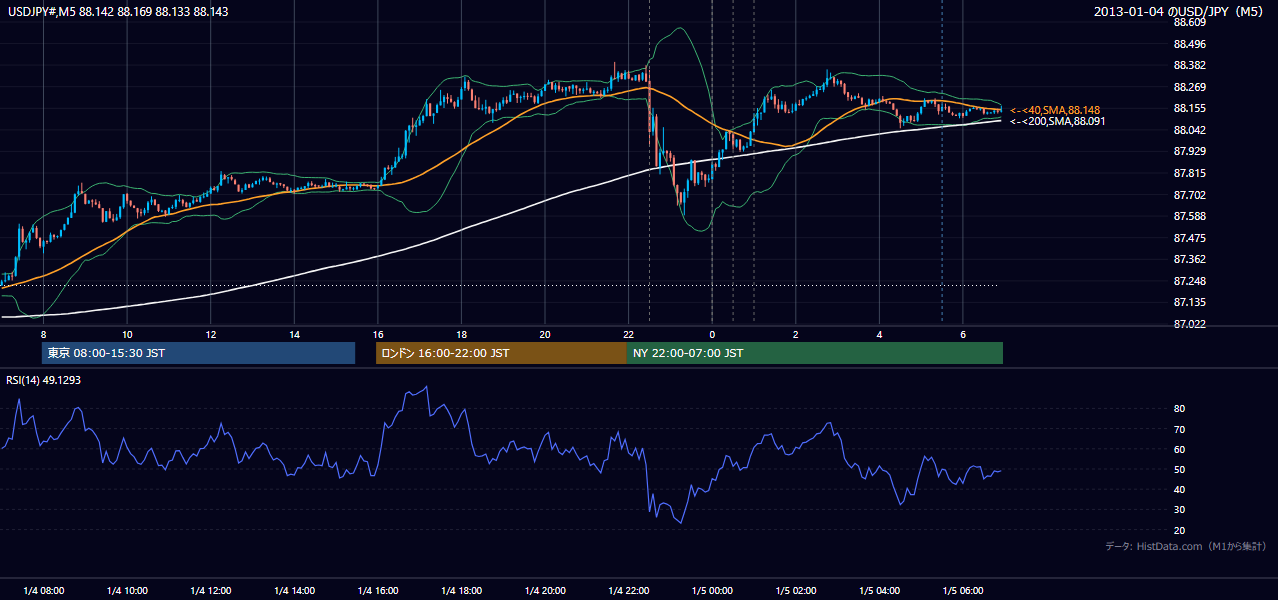Viewport: 1278px width, 600px height.
Task: Click price scale value 87.588
Action: pyautogui.click(x=1188, y=216)
